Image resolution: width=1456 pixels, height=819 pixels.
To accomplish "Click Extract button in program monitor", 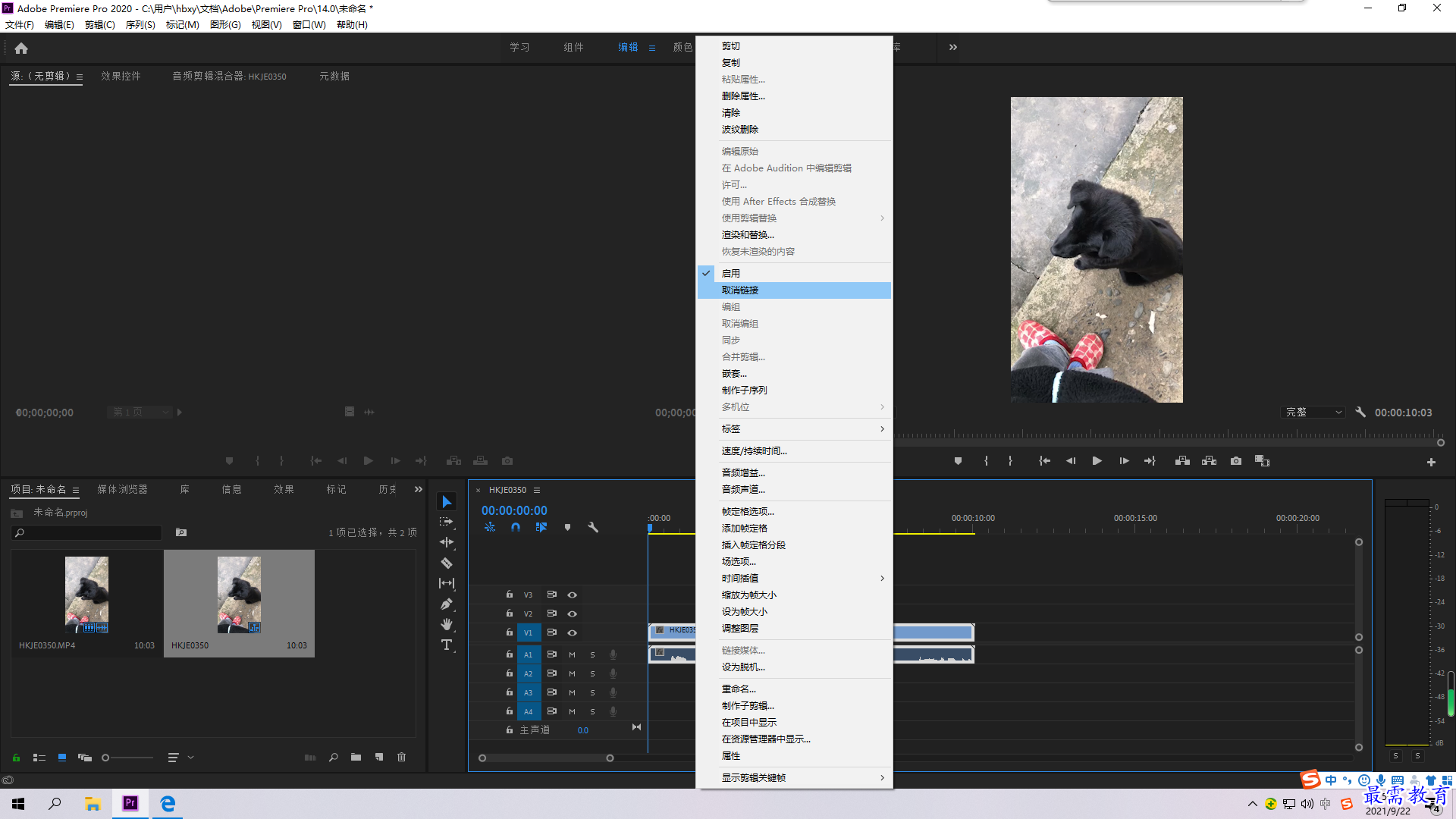I will click(1209, 461).
